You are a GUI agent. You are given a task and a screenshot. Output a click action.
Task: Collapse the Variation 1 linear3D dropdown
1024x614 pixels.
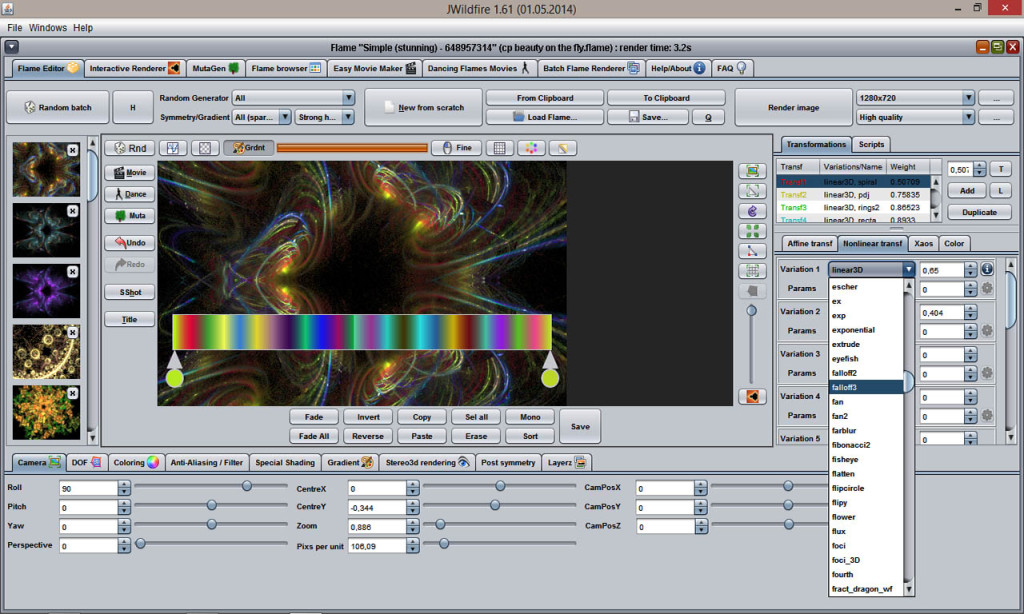pyautogui.click(x=908, y=269)
